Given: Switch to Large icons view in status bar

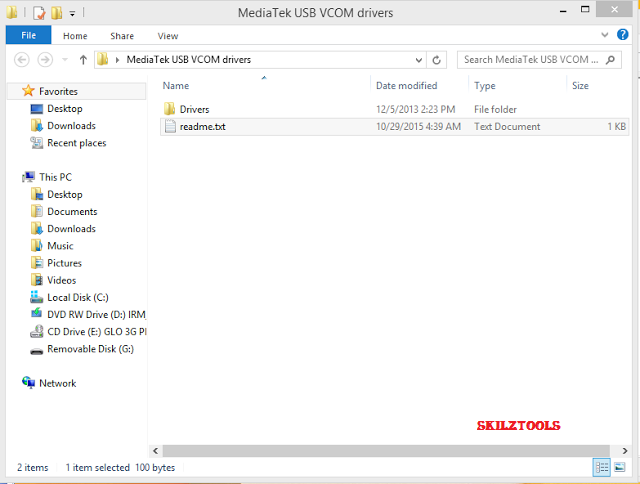Looking at the screenshot, I should tap(620, 467).
